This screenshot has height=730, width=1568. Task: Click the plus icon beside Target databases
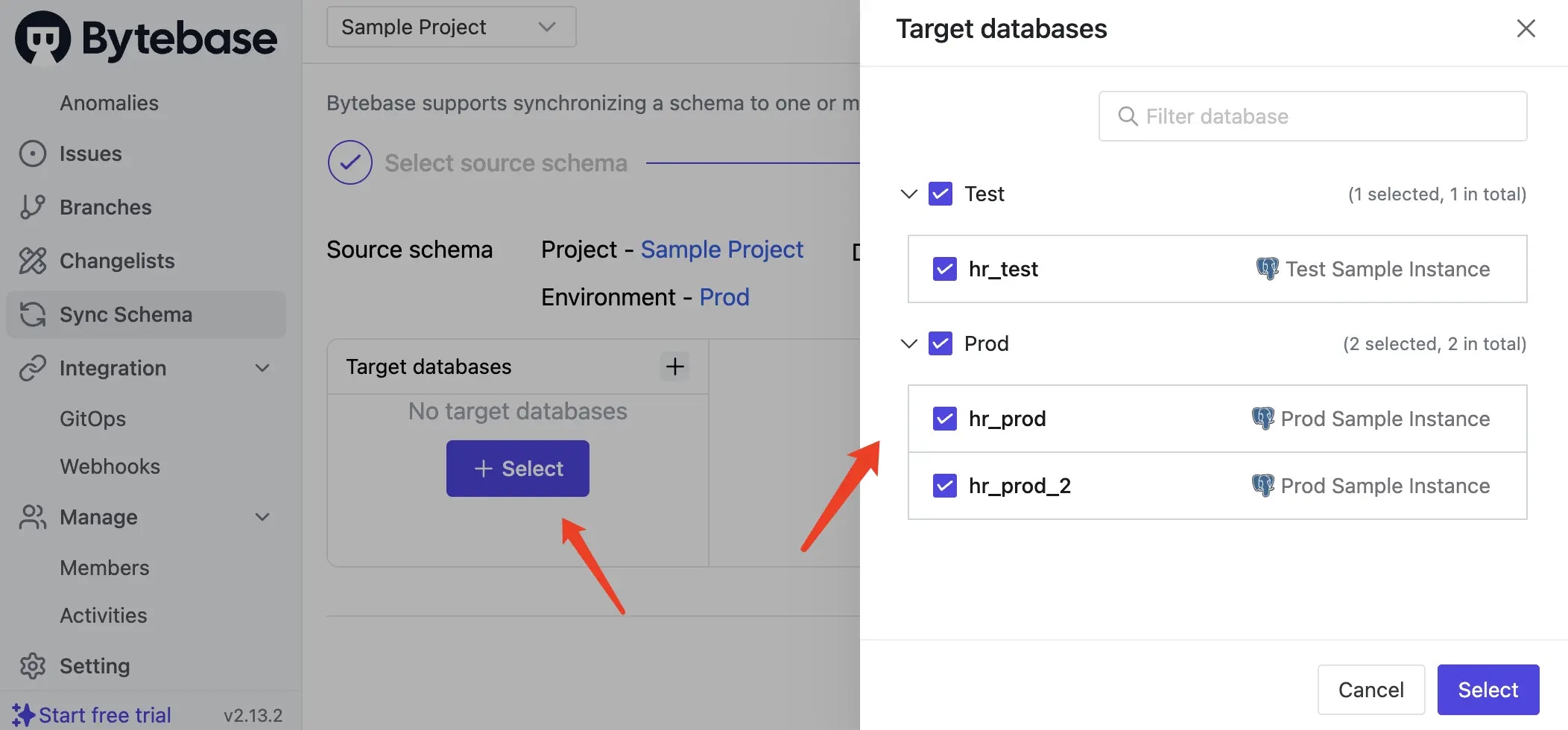[x=674, y=366]
